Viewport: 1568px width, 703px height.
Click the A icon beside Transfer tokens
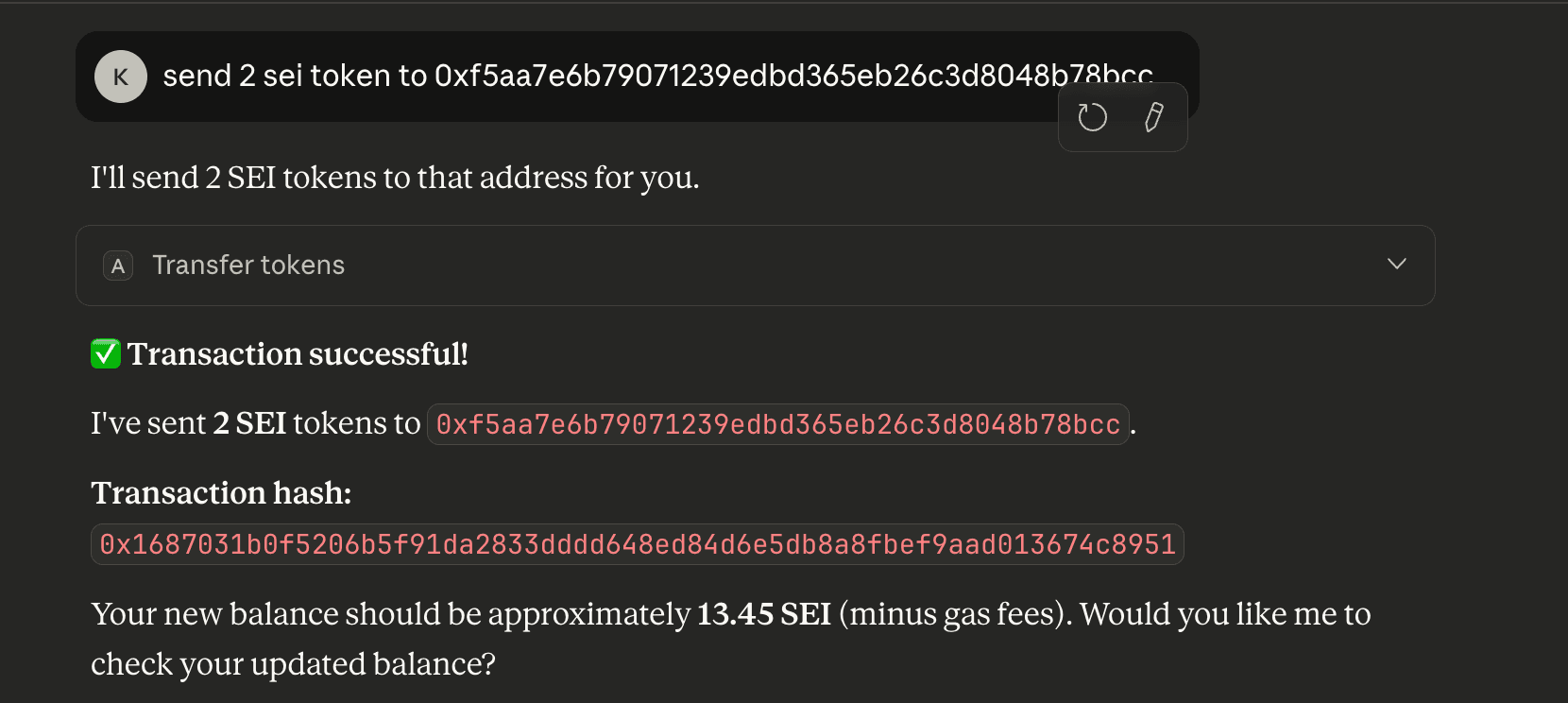(118, 266)
